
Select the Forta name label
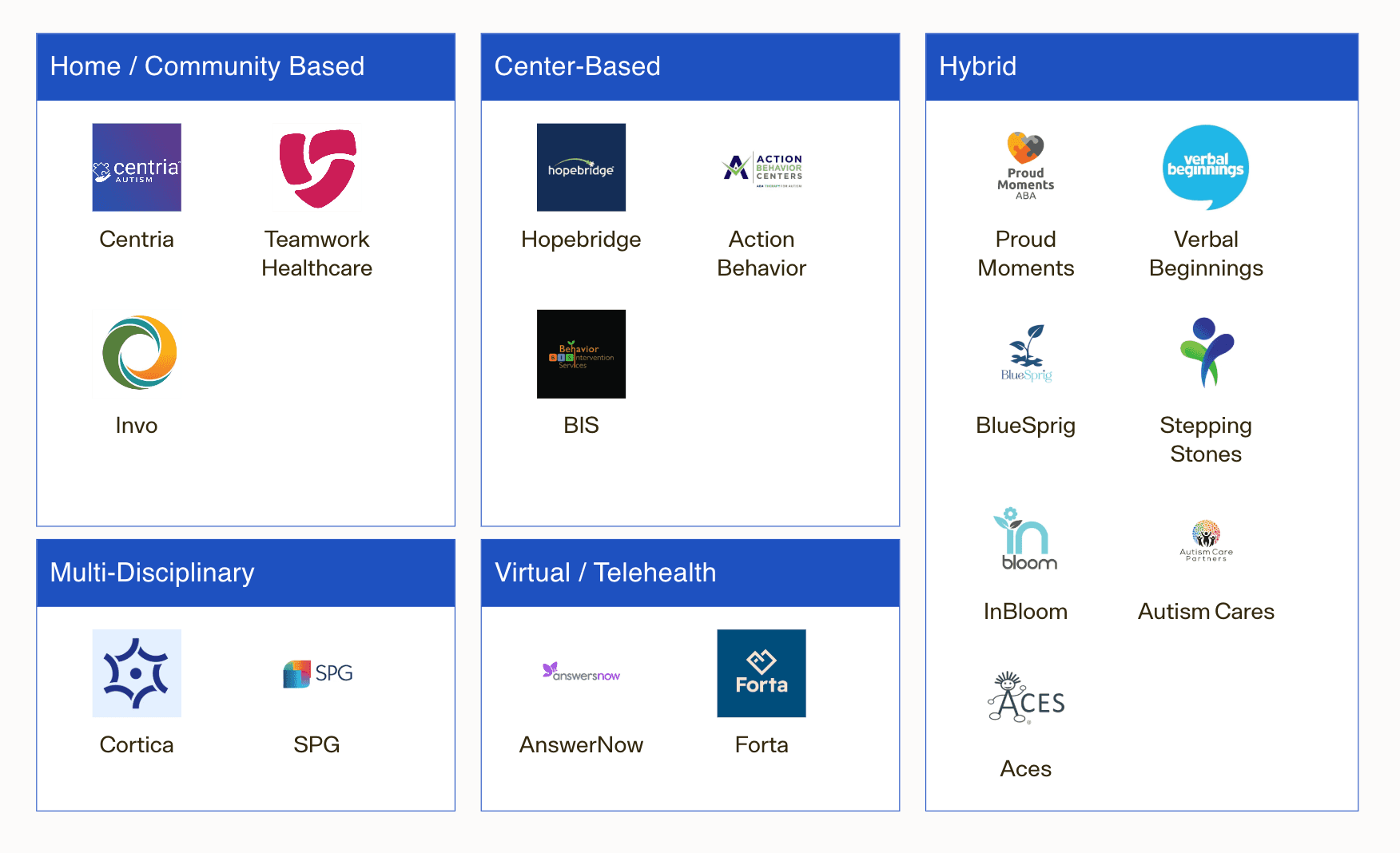tap(762, 744)
